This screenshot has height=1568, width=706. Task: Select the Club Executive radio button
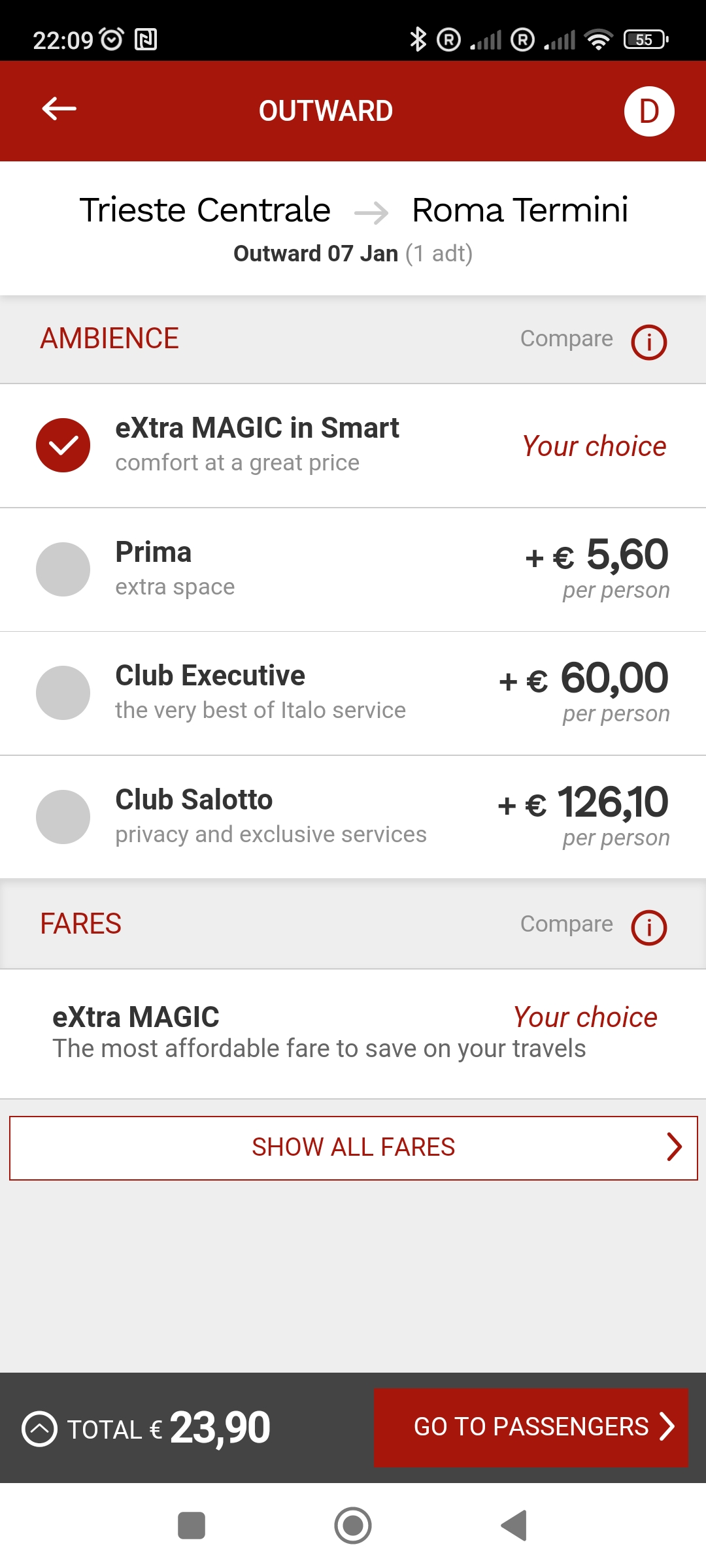(x=63, y=693)
